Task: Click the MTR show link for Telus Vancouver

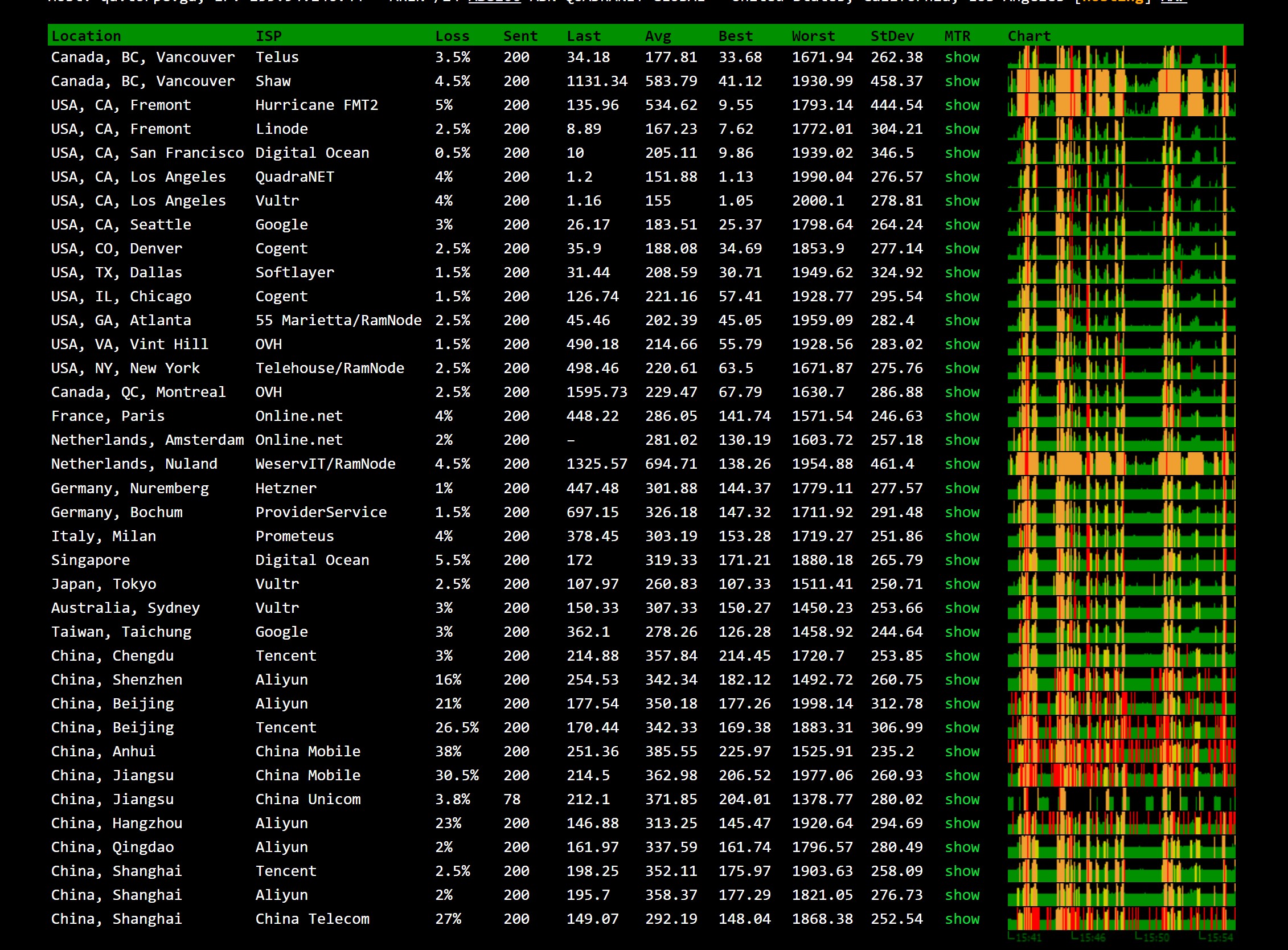Action: tap(961, 58)
